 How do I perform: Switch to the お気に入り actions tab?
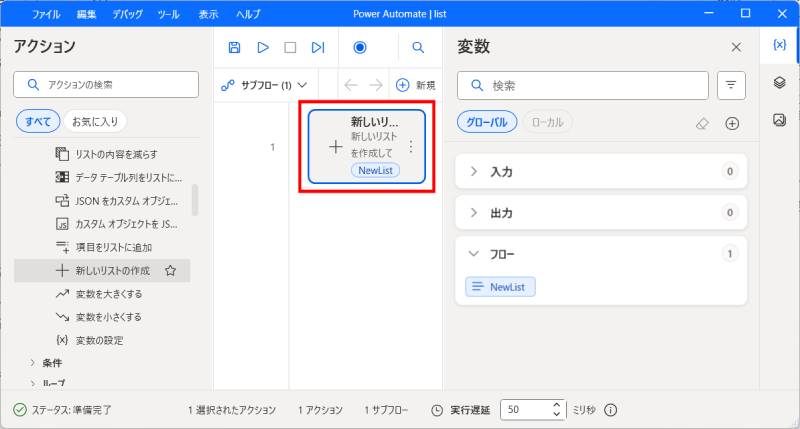click(x=95, y=121)
